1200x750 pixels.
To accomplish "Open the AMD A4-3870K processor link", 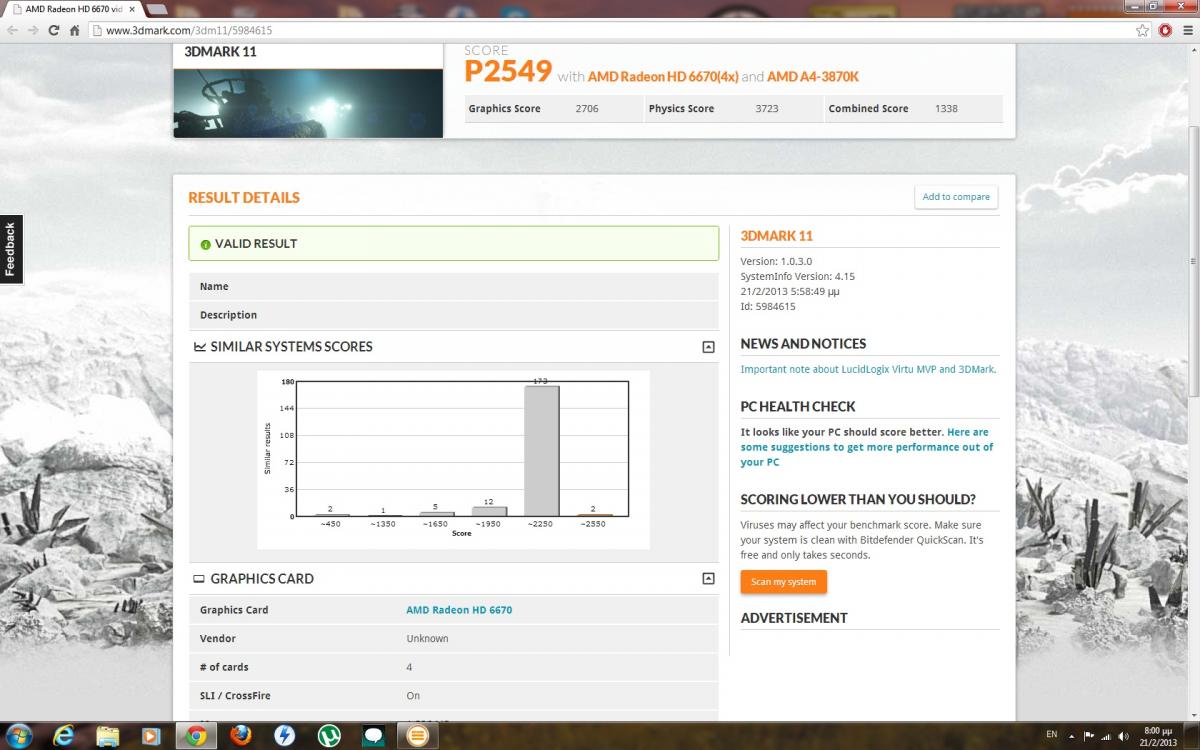I will 813,77.
